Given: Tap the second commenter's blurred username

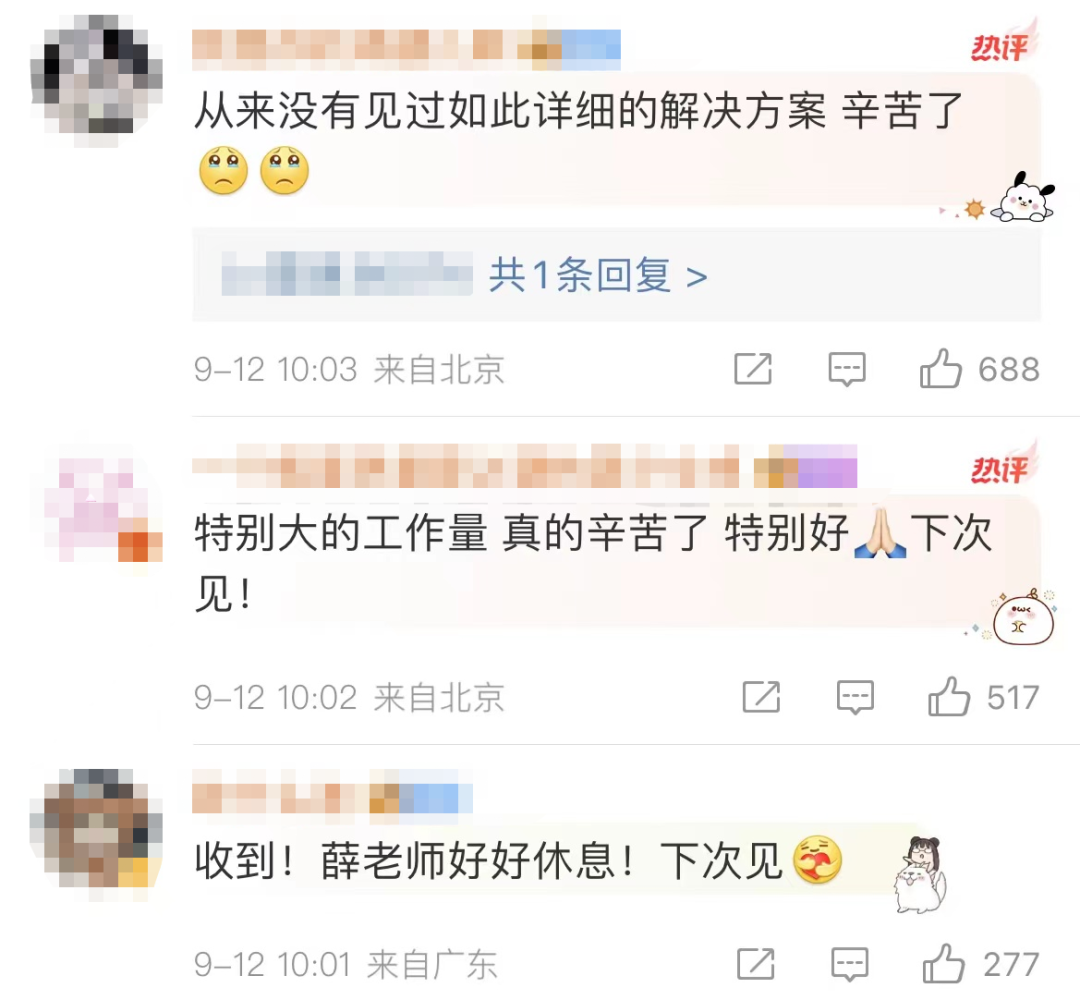Looking at the screenshot, I should pos(524,466).
